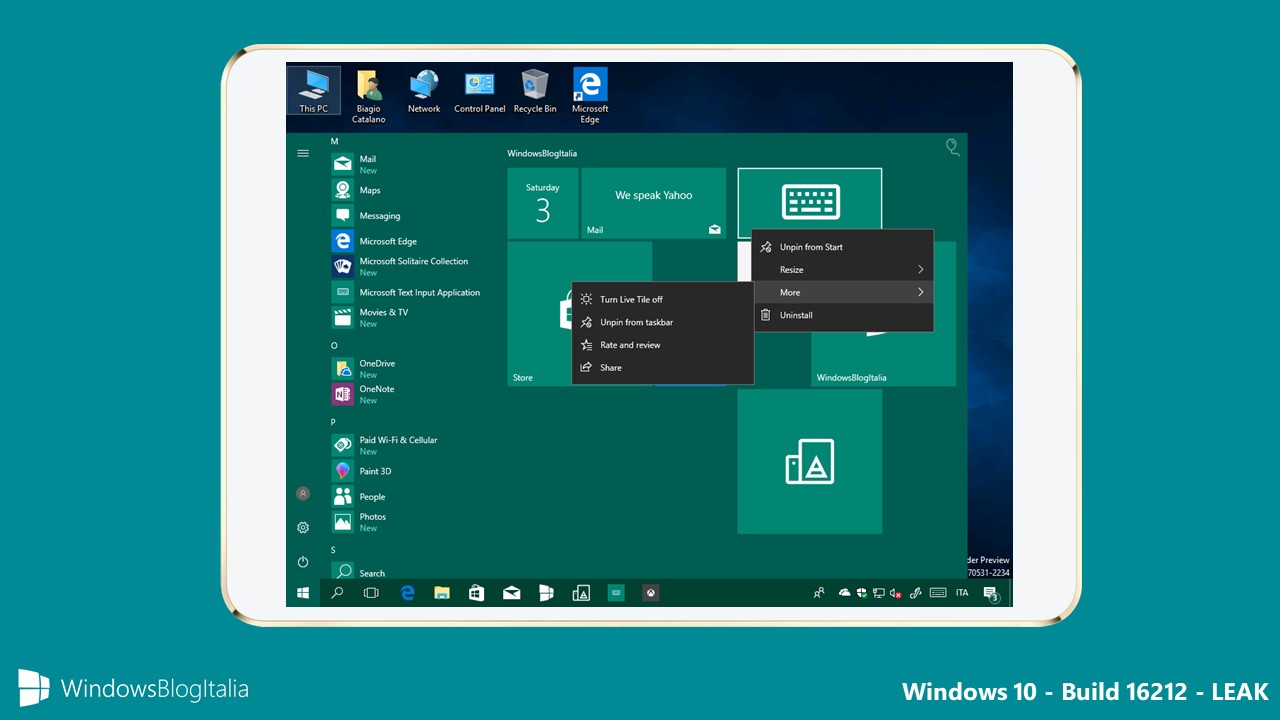This screenshot has width=1280, height=720.
Task: Choose Share in the submenu
Action: pos(663,367)
